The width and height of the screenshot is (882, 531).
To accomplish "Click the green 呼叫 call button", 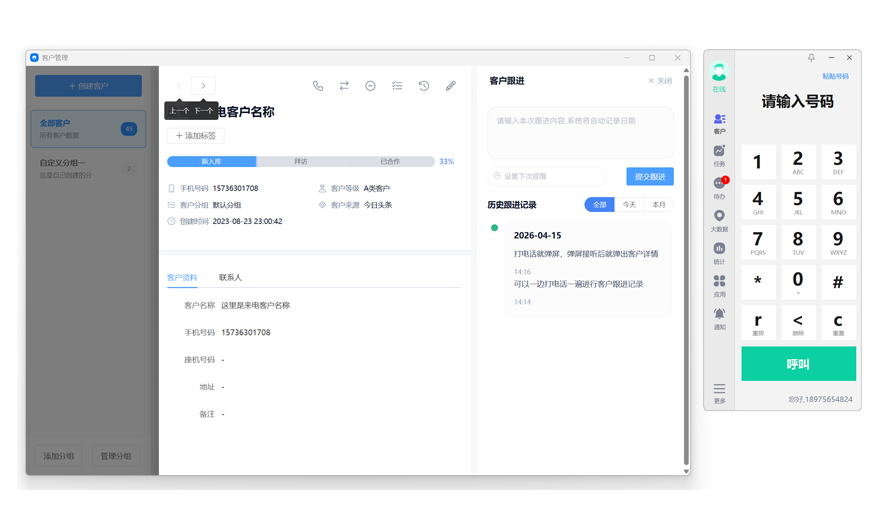I will tap(798, 364).
